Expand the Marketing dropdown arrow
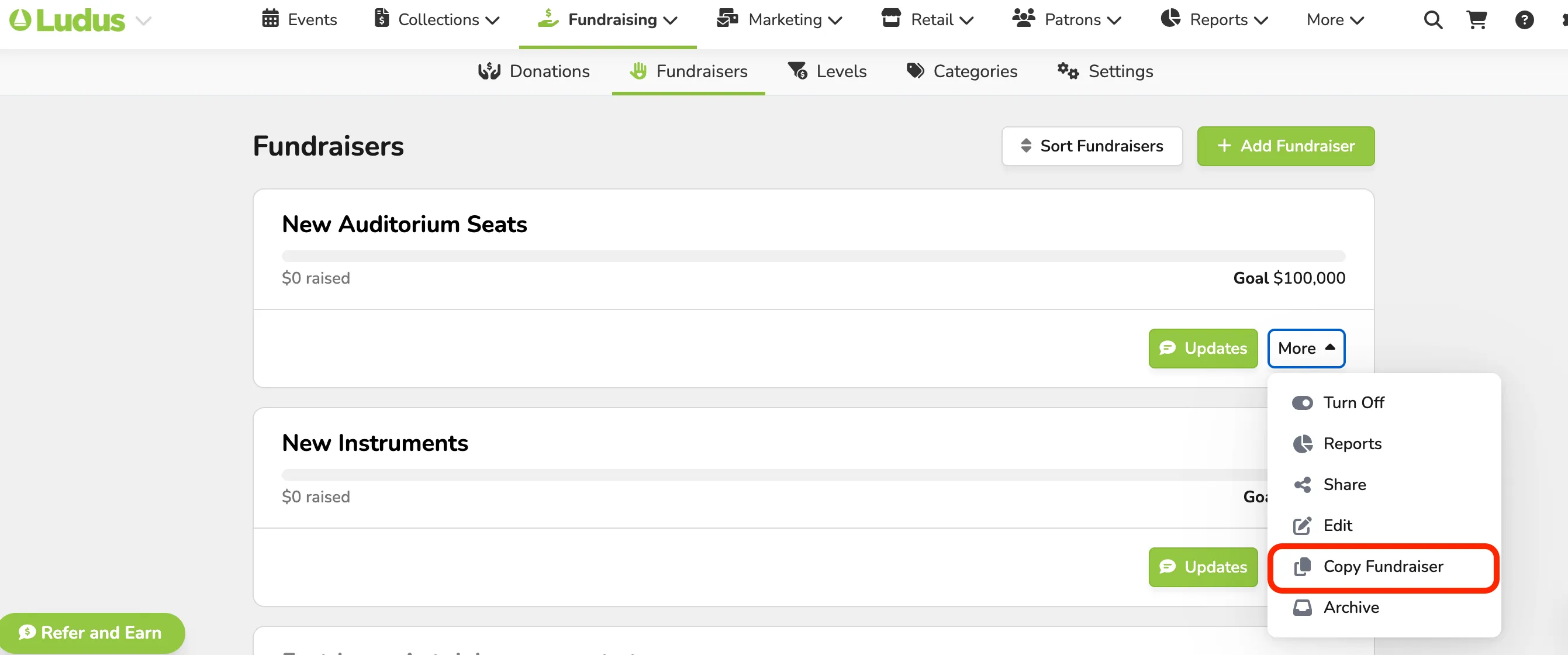The height and width of the screenshot is (655, 1568). pos(835,20)
